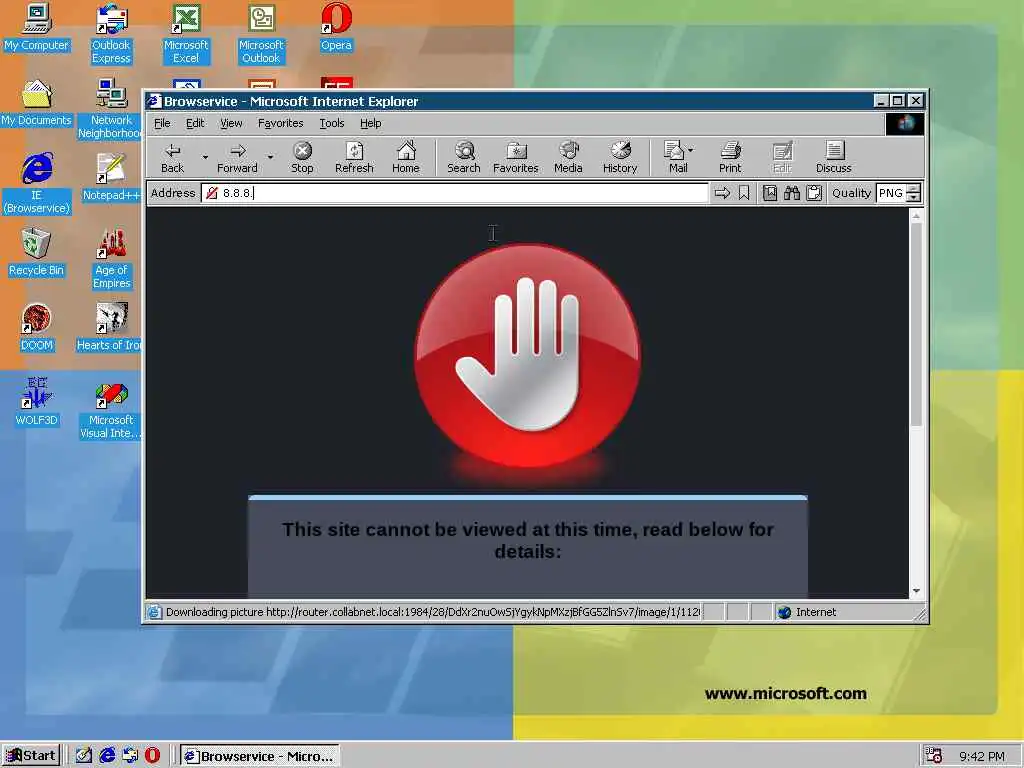Screen dimensions: 1024x768
Task: Select the WOLF3D desktop icon
Action: pyautogui.click(x=36, y=402)
